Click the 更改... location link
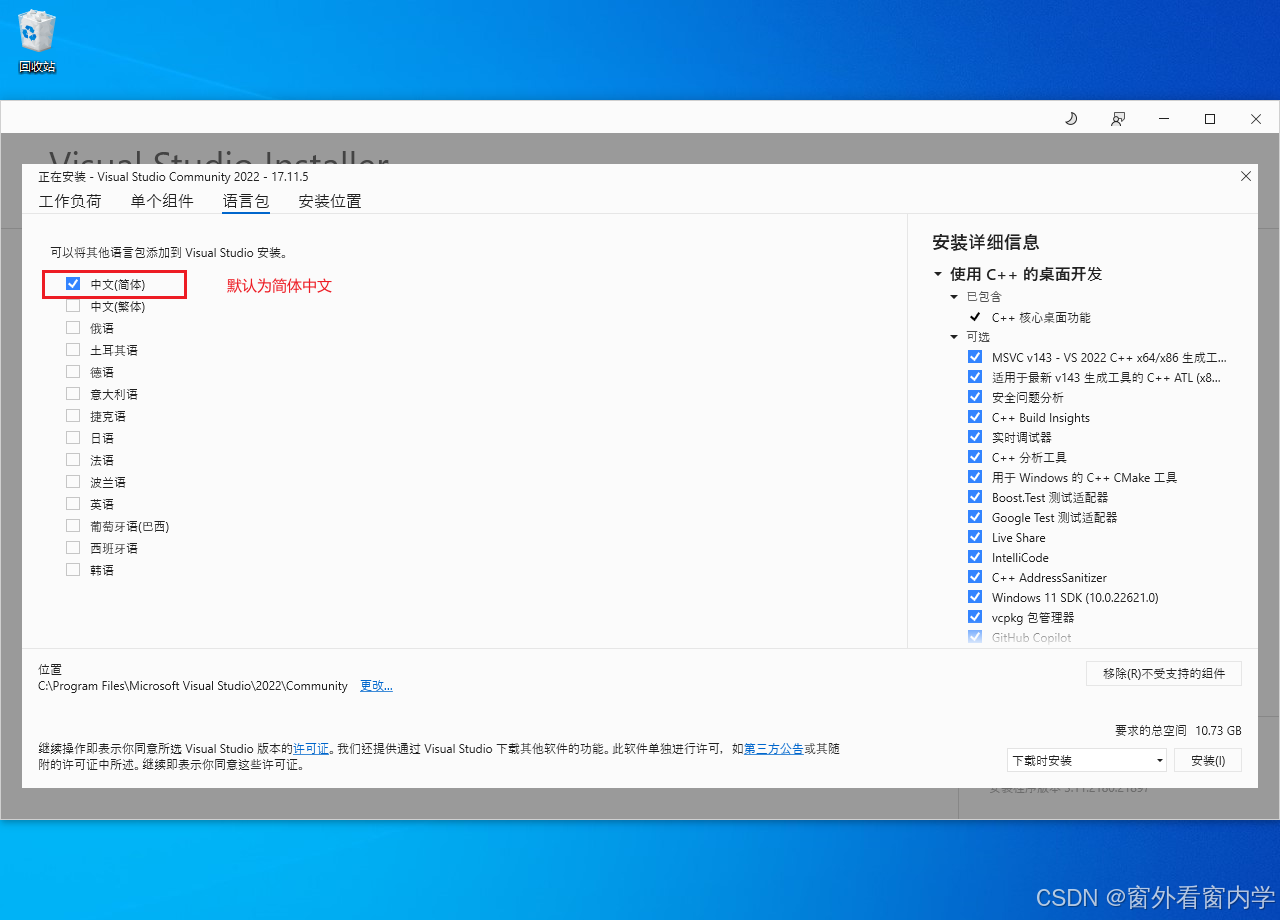This screenshot has width=1280, height=920. click(376, 686)
